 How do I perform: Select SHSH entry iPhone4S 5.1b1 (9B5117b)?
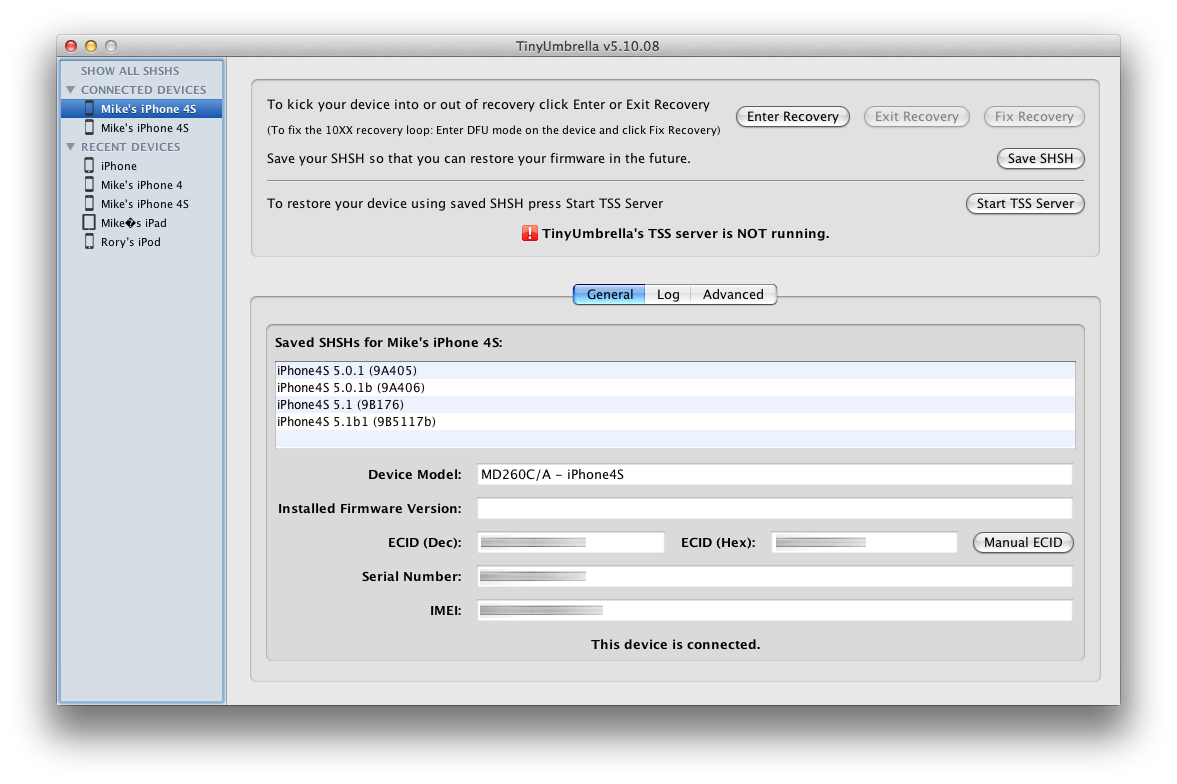click(x=675, y=422)
